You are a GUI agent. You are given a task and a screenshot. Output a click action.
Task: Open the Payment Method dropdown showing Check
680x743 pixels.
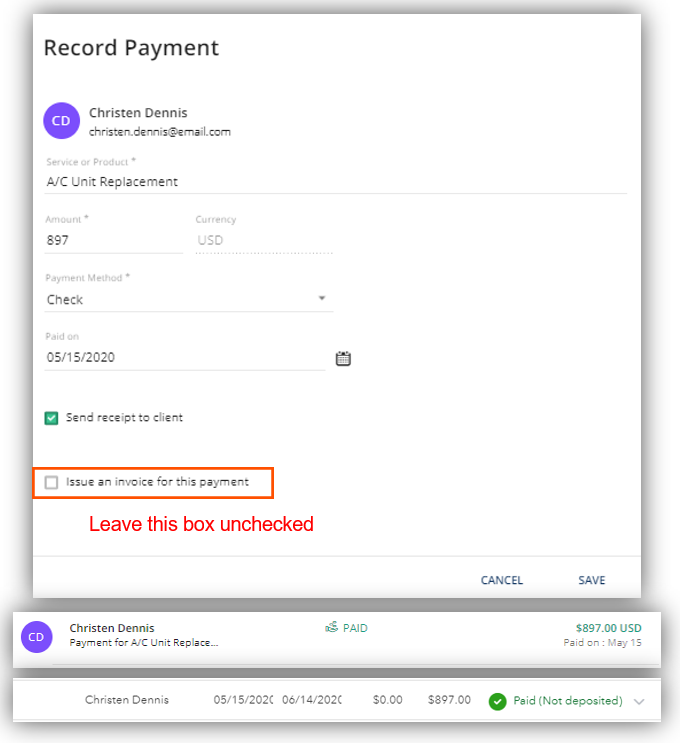coord(189,299)
